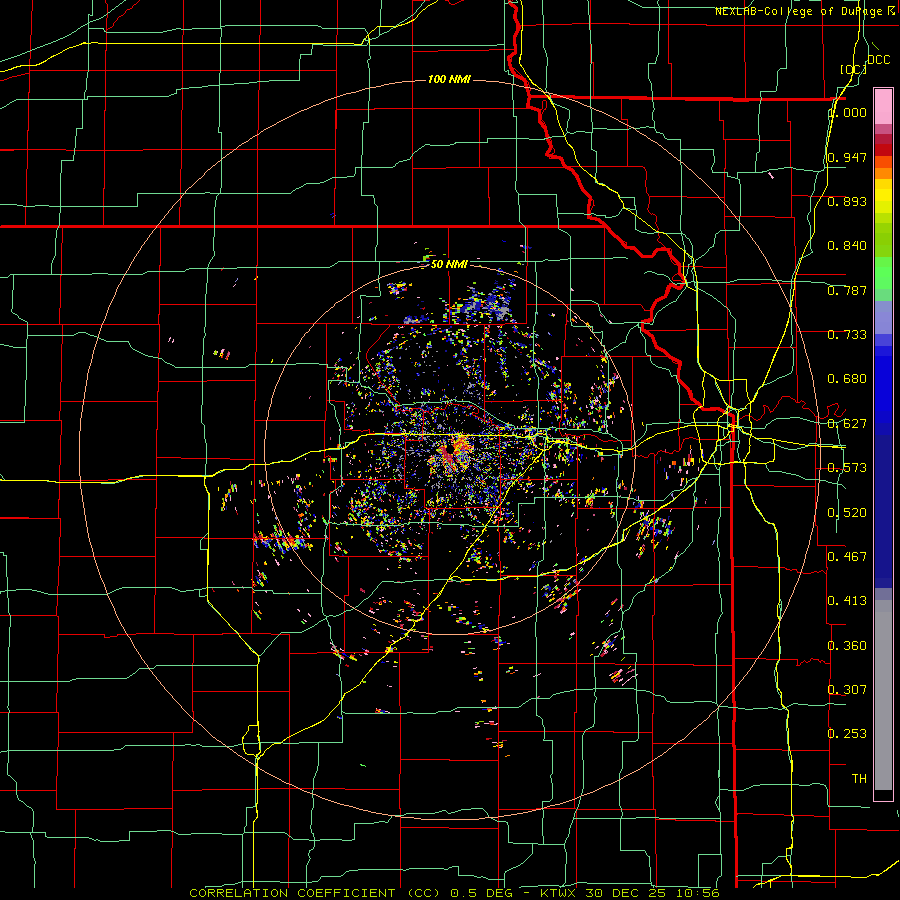
Task: Click the TH label at legend bottom
Action: pos(859,779)
